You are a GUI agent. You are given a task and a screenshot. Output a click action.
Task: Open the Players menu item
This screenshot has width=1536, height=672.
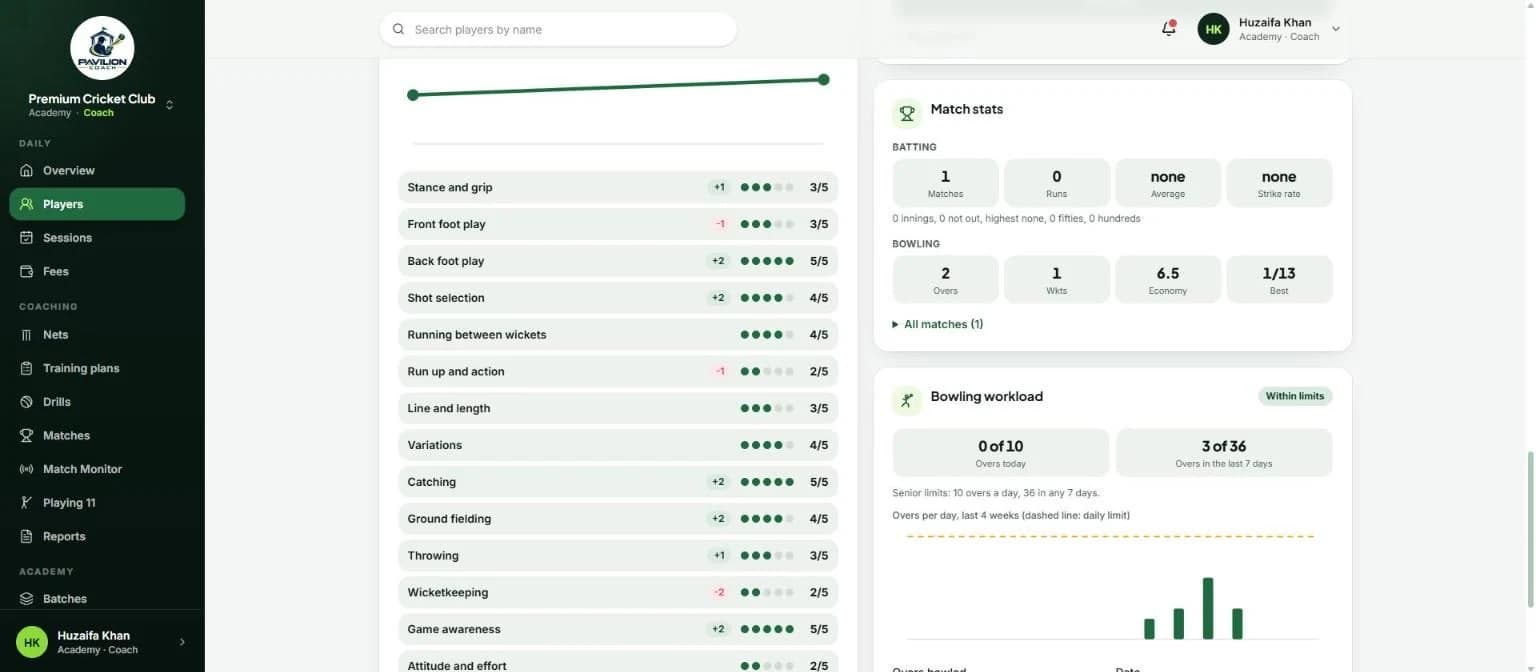tap(97, 204)
